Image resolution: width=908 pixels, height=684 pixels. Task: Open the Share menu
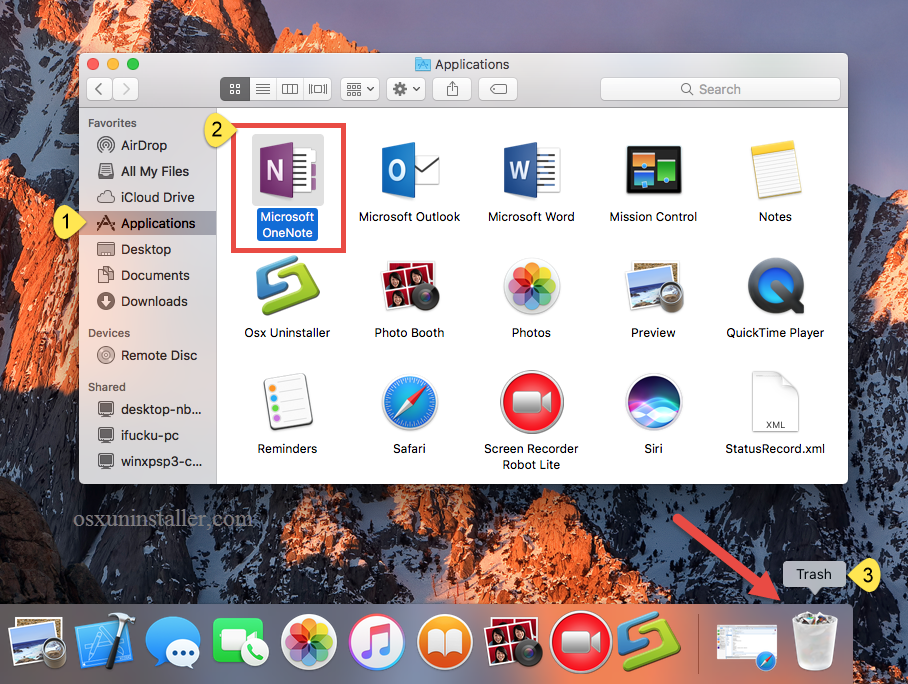pyautogui.click(x=451, y=89)
